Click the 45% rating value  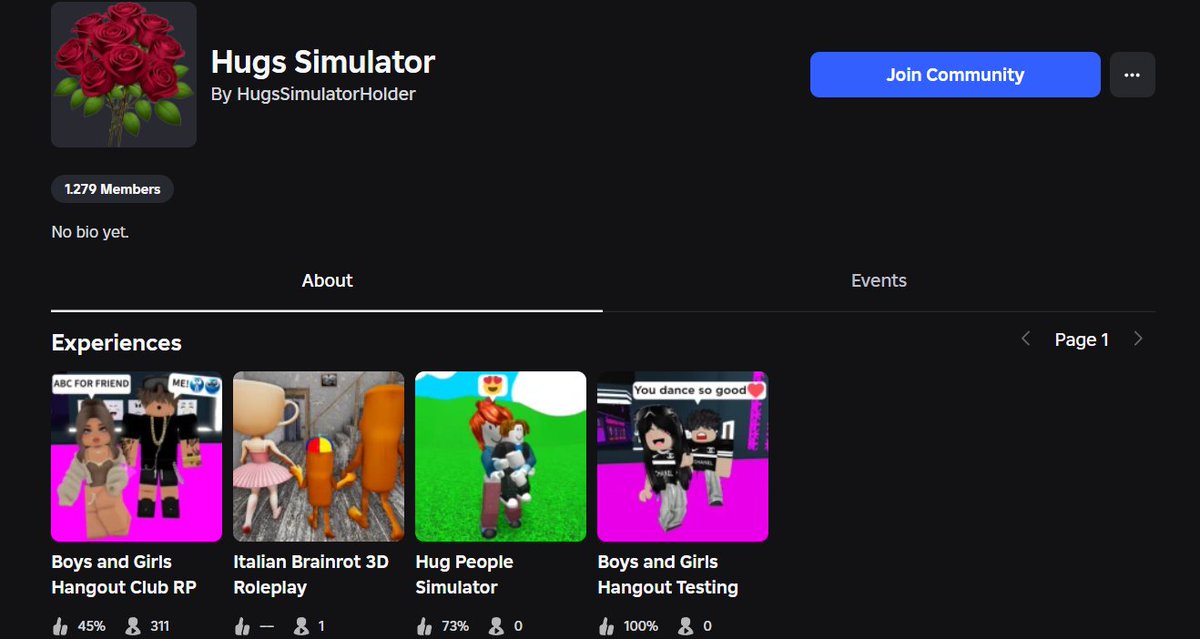click(91, 626)
